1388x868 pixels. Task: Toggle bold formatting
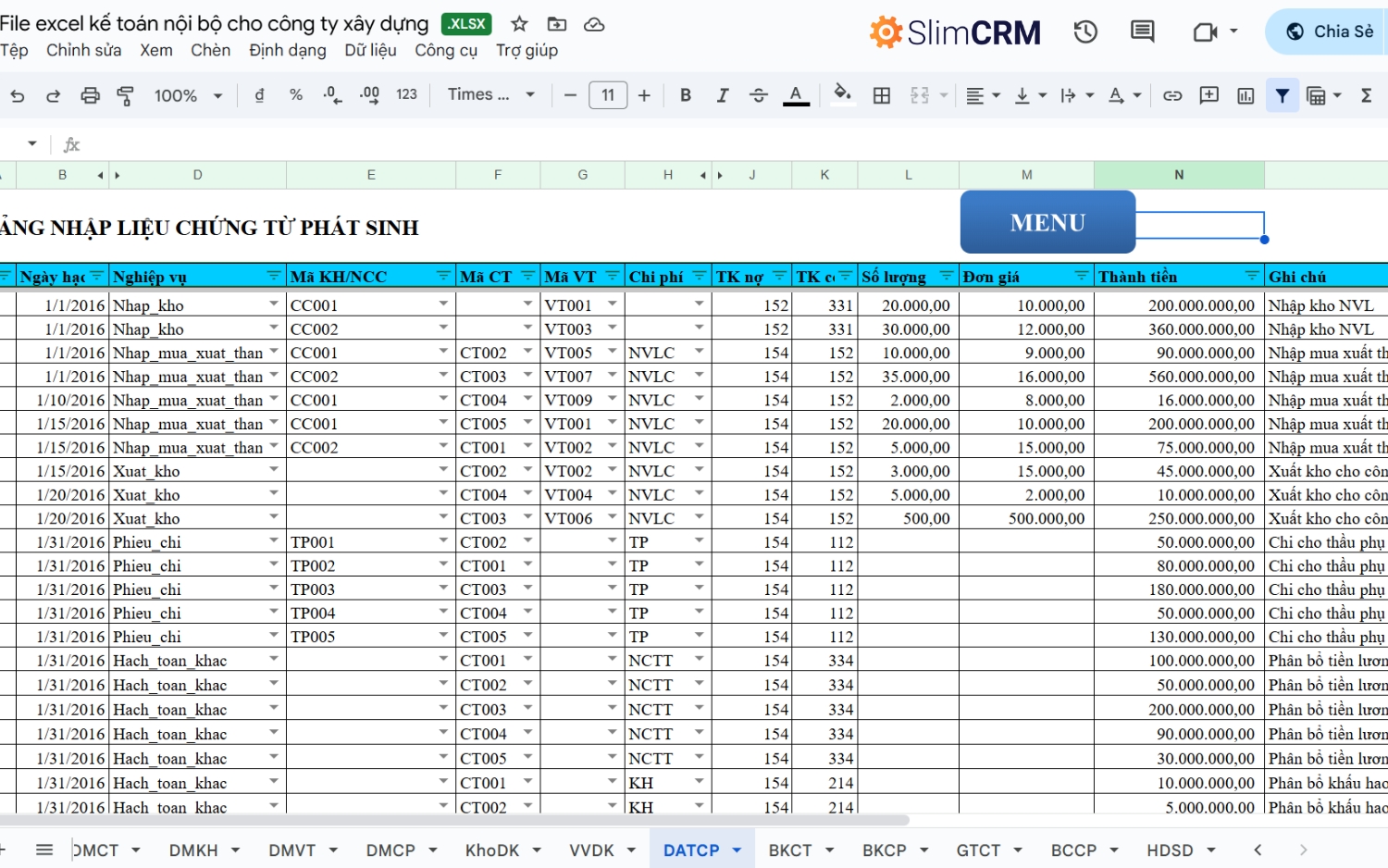click(x=686, y=94)
